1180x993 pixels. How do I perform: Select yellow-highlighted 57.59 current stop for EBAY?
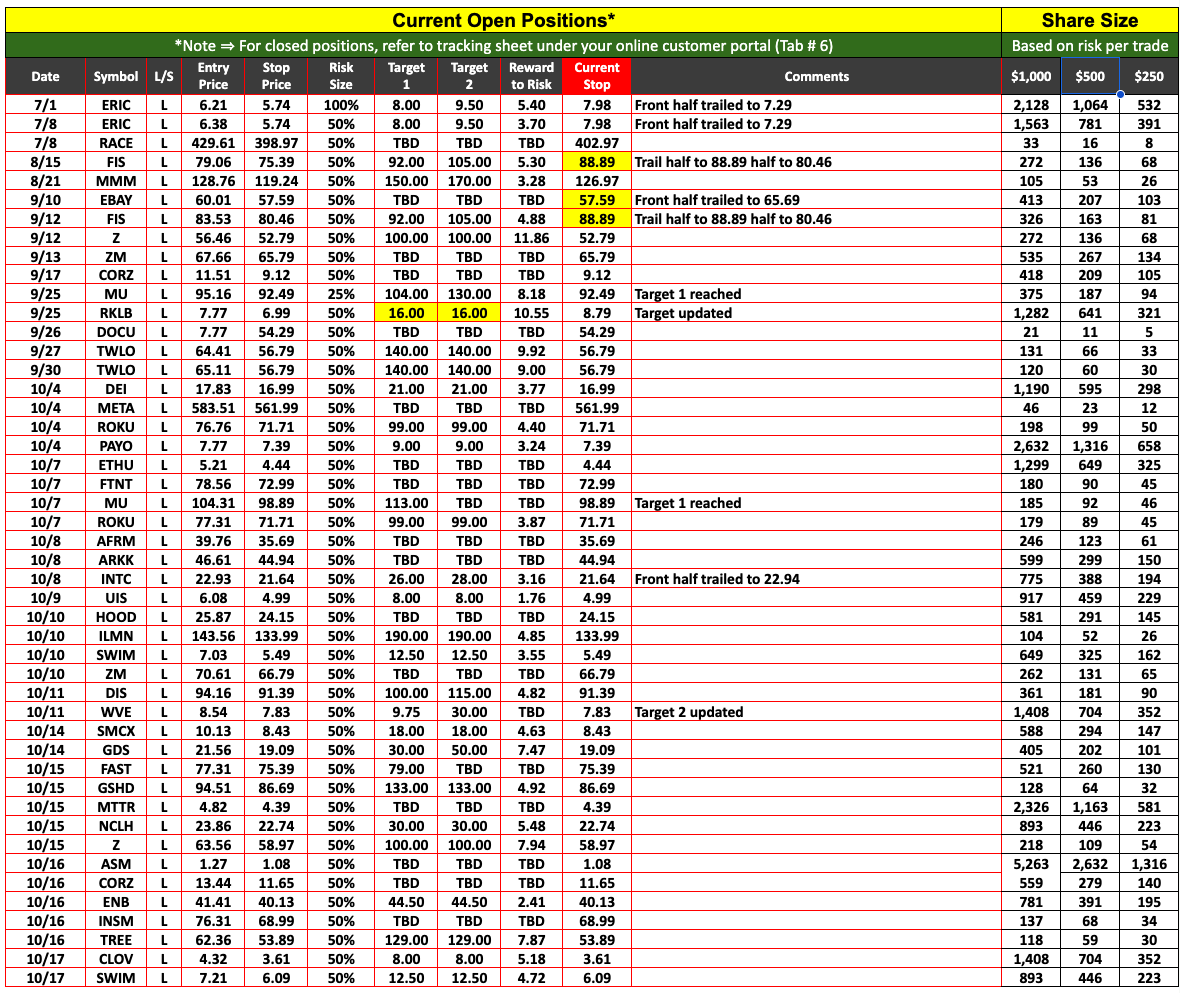click(597, 199)
